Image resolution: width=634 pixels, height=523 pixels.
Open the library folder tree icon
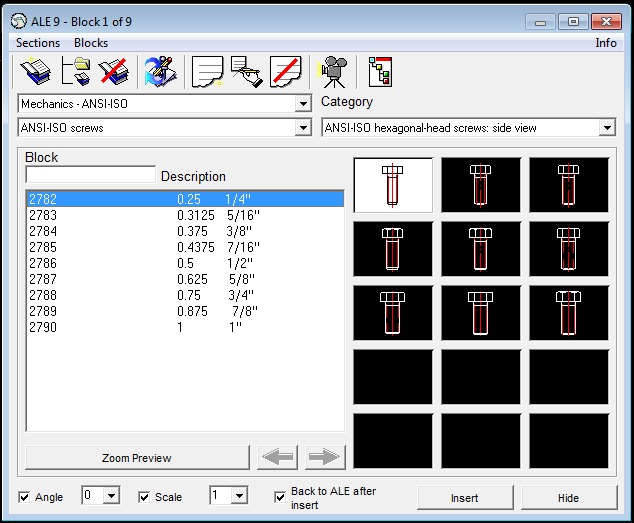pos(76,72)
